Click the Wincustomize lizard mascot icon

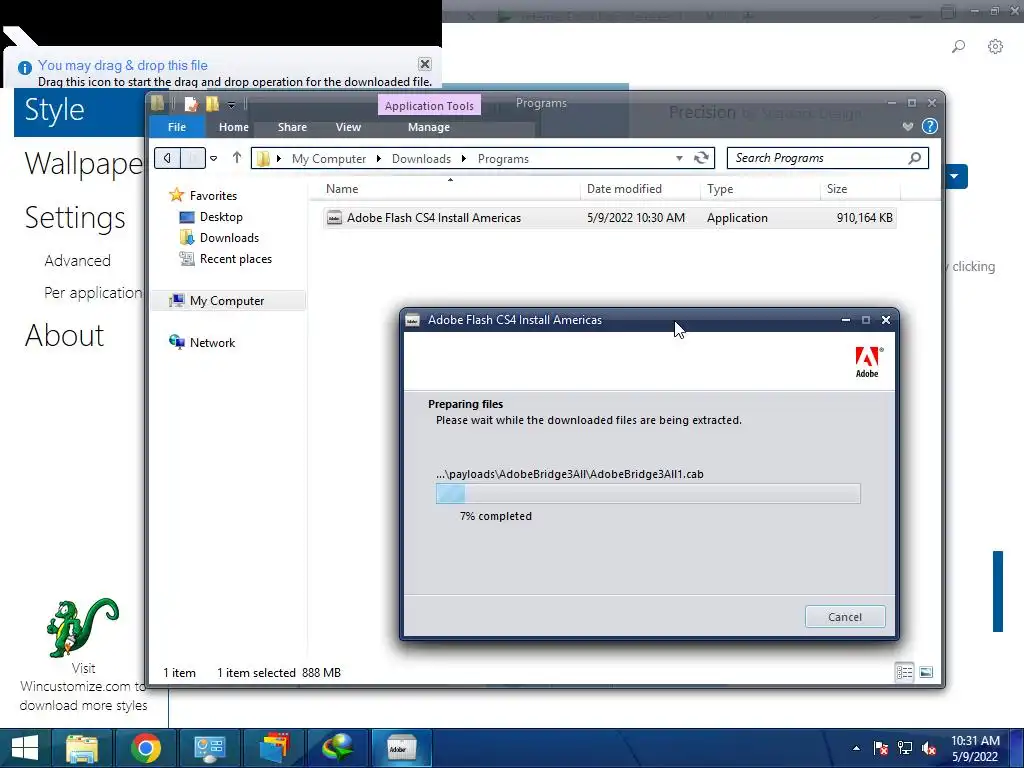82,628
